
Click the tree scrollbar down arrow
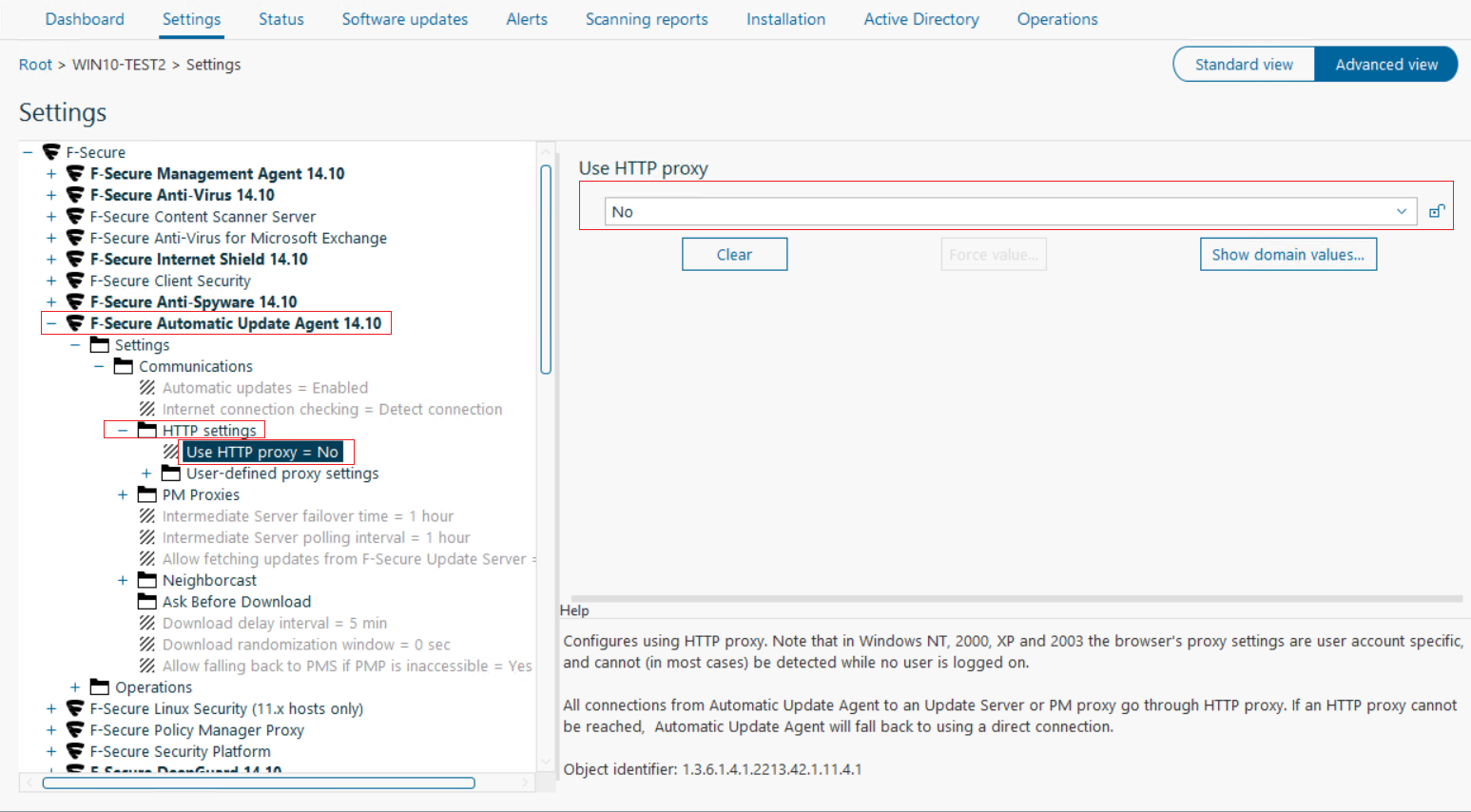coord(546,761)
